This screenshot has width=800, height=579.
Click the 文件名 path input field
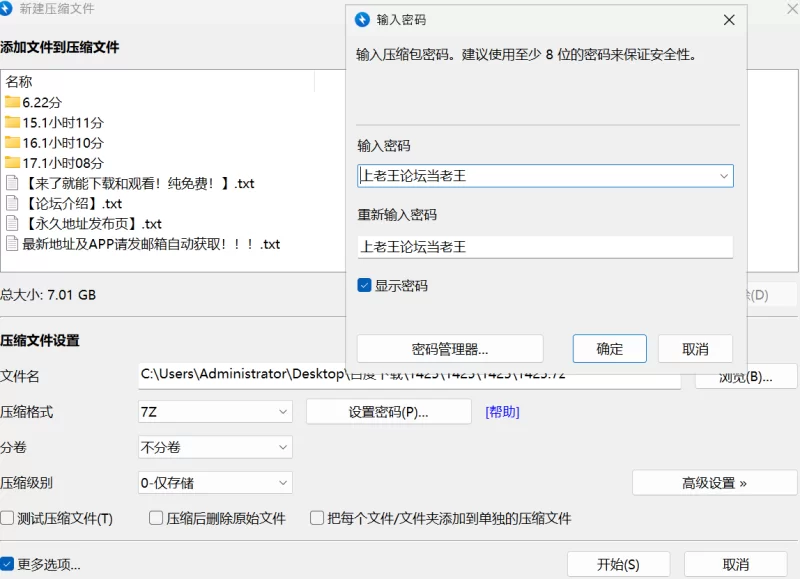click(409, 376)
